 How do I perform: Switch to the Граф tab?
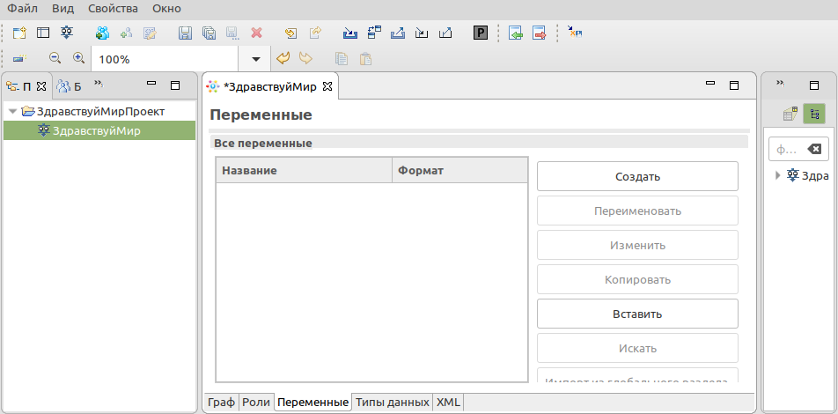(221, 402)
